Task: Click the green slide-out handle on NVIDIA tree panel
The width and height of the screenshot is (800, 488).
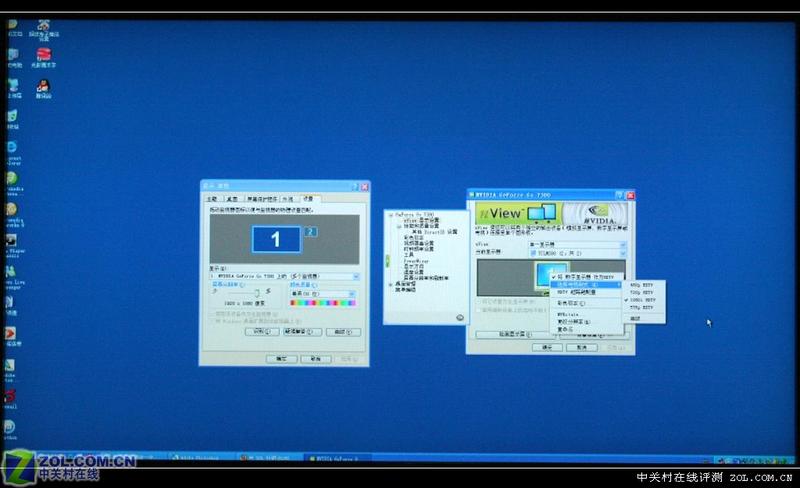Action: click(387, 261)
